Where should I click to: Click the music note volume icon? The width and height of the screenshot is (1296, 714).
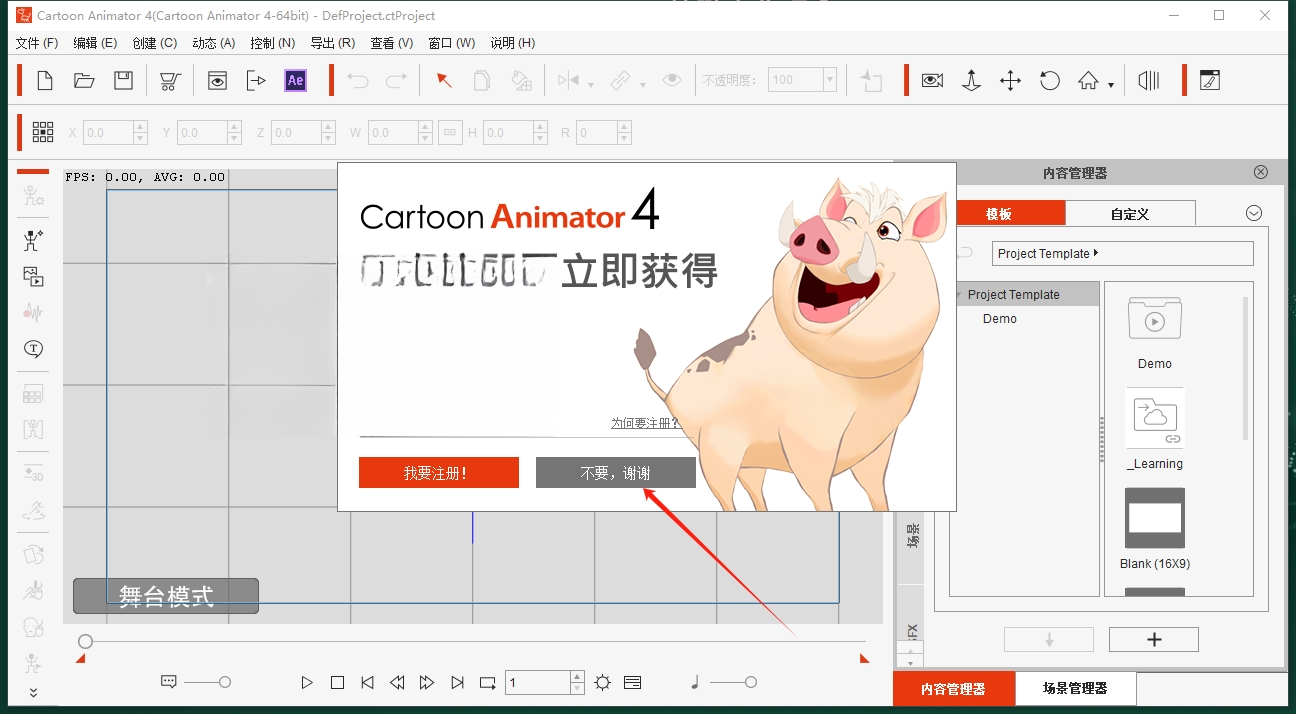point(695,682)
